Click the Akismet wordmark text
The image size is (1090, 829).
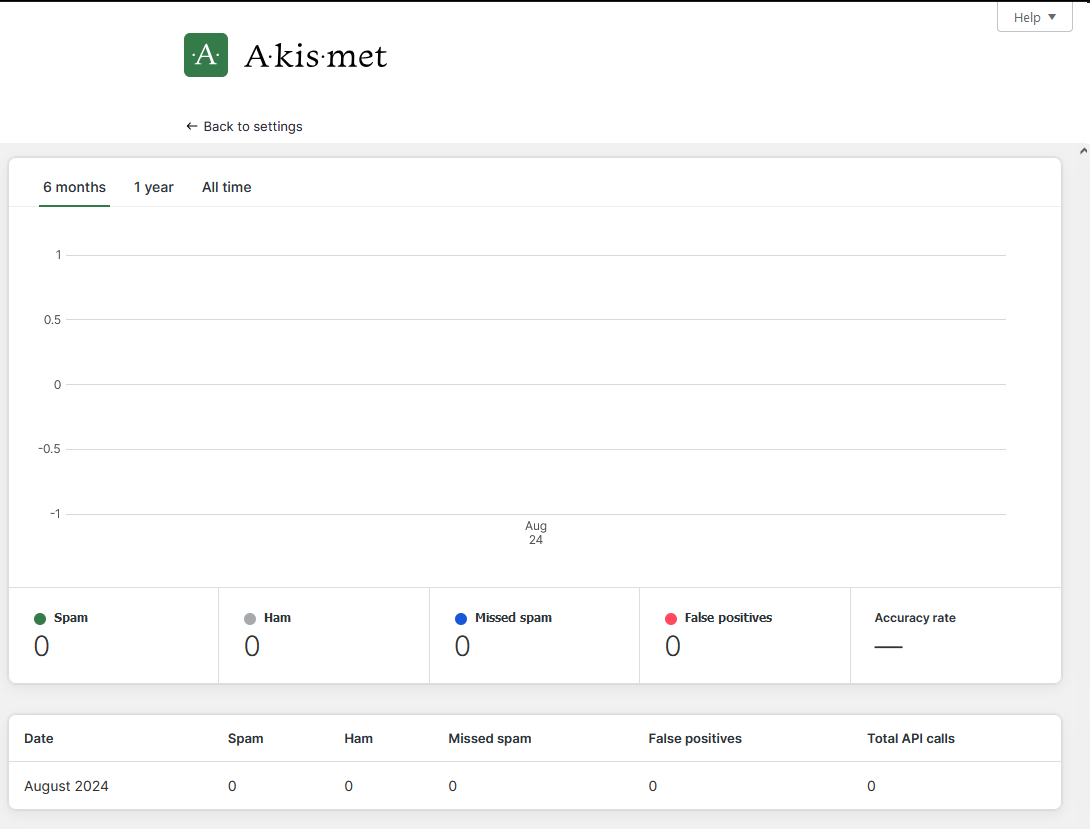coord(315,56)
